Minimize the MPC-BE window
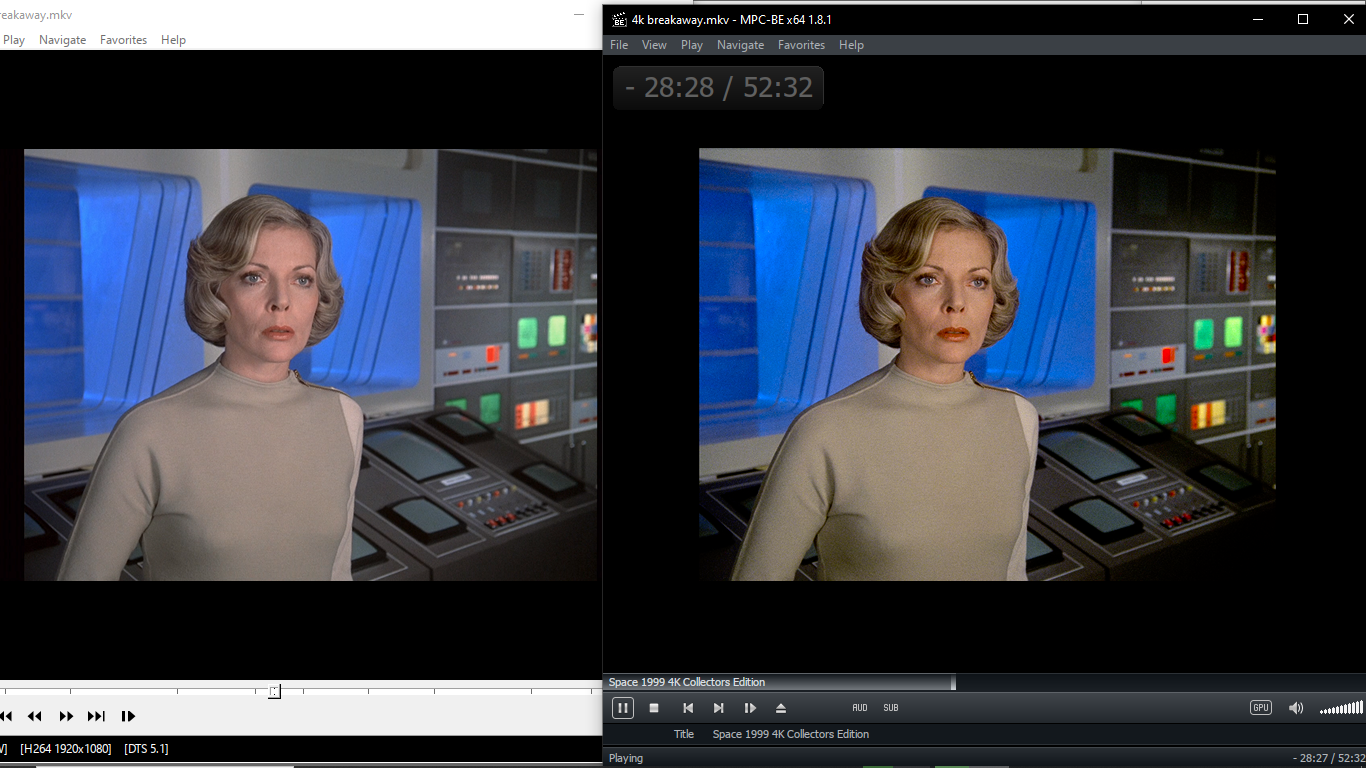The image size is (1366, 768). [1257, 19]
